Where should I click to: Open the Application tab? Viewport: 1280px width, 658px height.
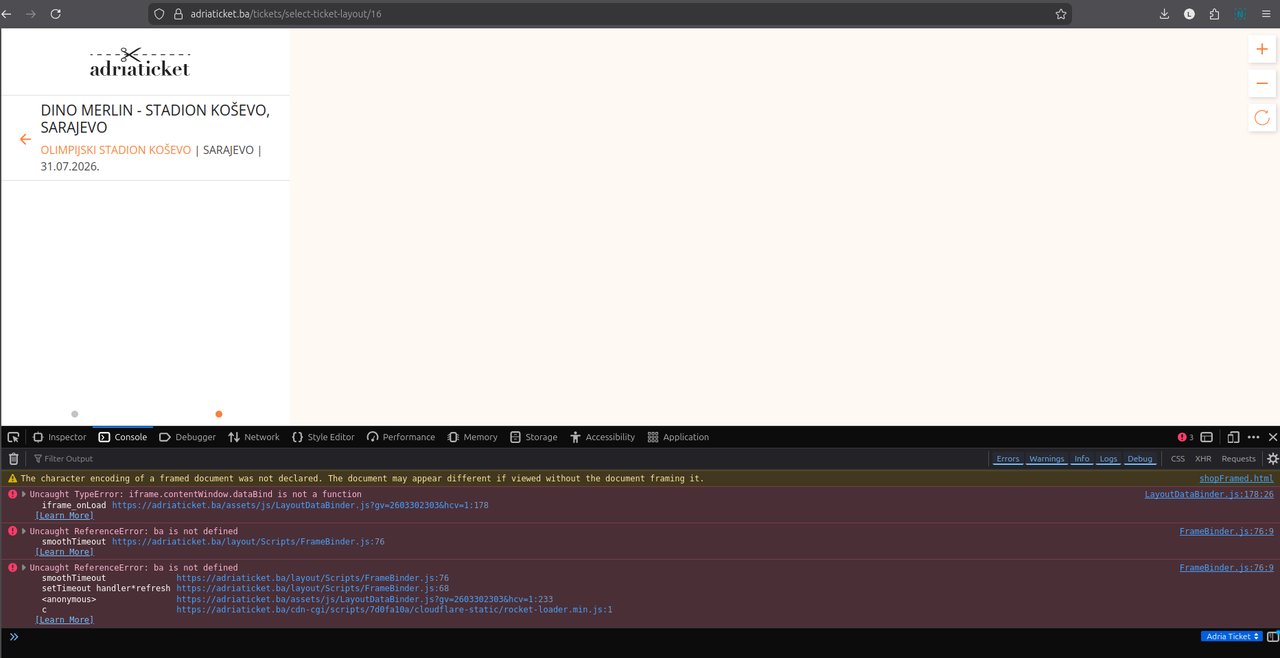tap(678, 437)
